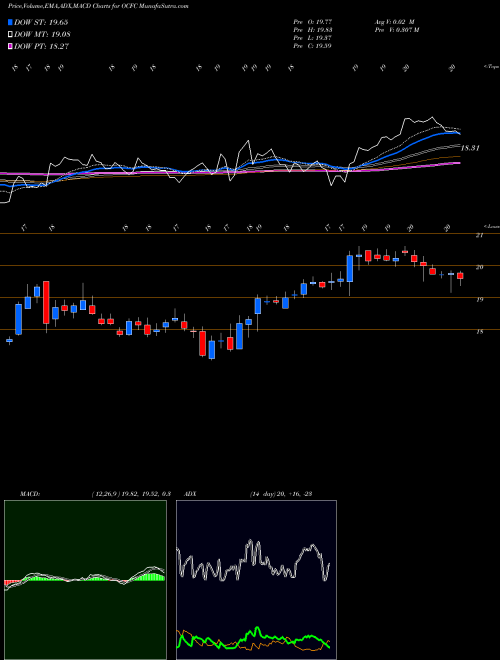Click the 'MACD:' panel label
The image size is (500, 660).
click(x=30, y=494)
